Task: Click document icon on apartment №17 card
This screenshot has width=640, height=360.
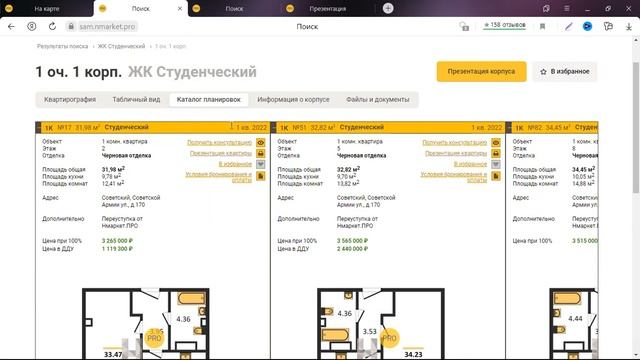Action: [260, 176]
